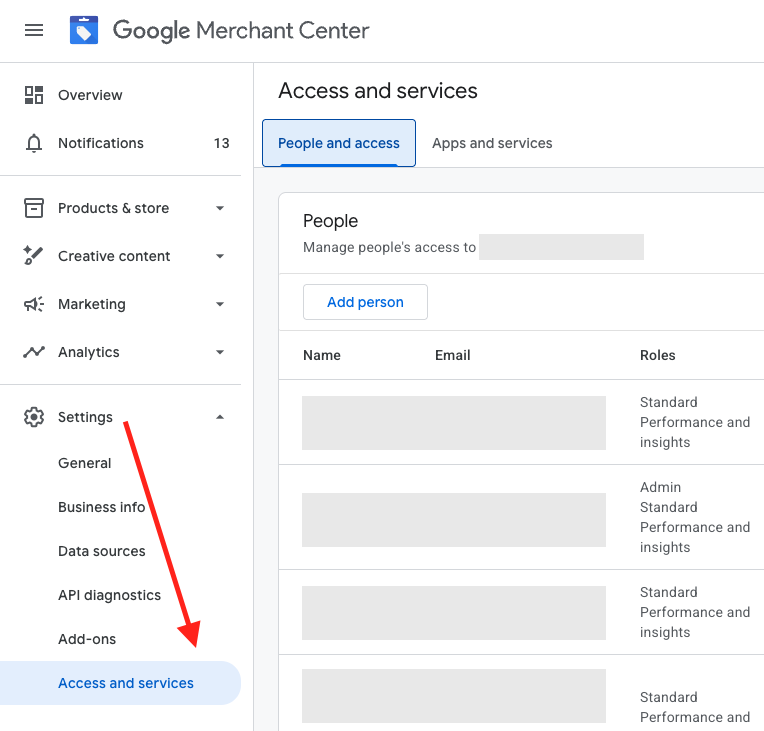This screenshot has height=731, width=764.
Task: Click the Notifications bell icon
Action: (34, 143)
